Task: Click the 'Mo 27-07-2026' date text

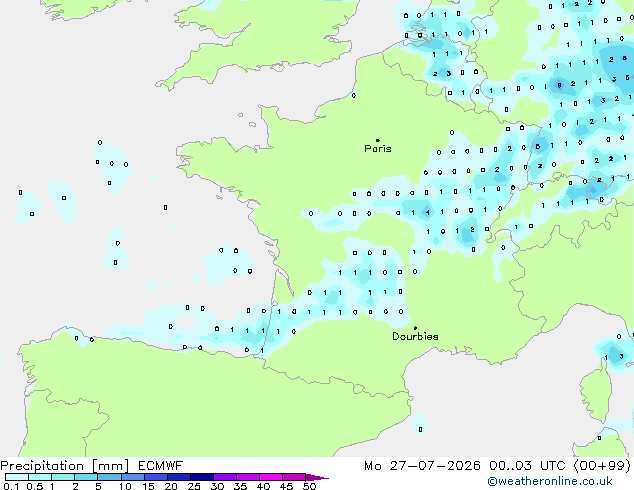Action: click(x=422, y=466)
